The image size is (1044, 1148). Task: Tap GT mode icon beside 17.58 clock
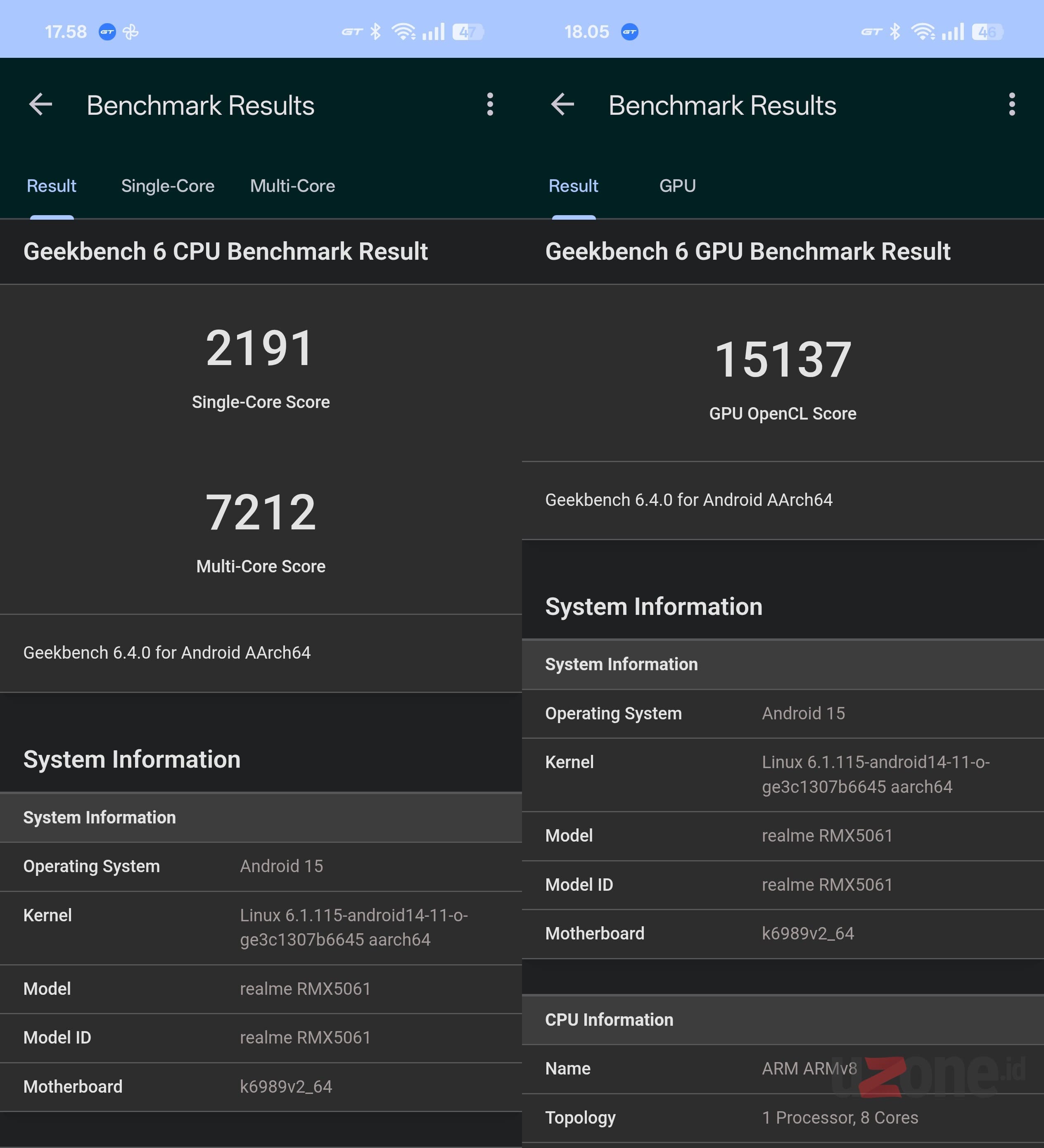click(x=107, y=32)
